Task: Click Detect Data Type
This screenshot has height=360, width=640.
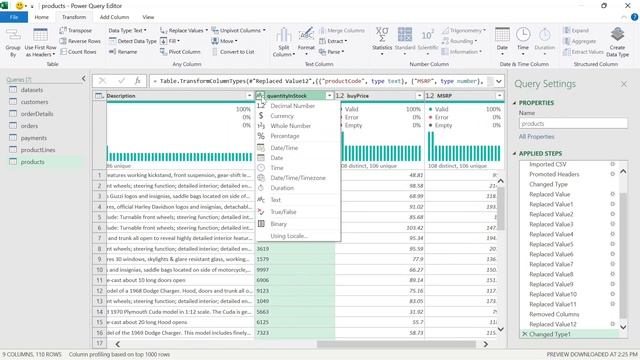Action: 133,41
